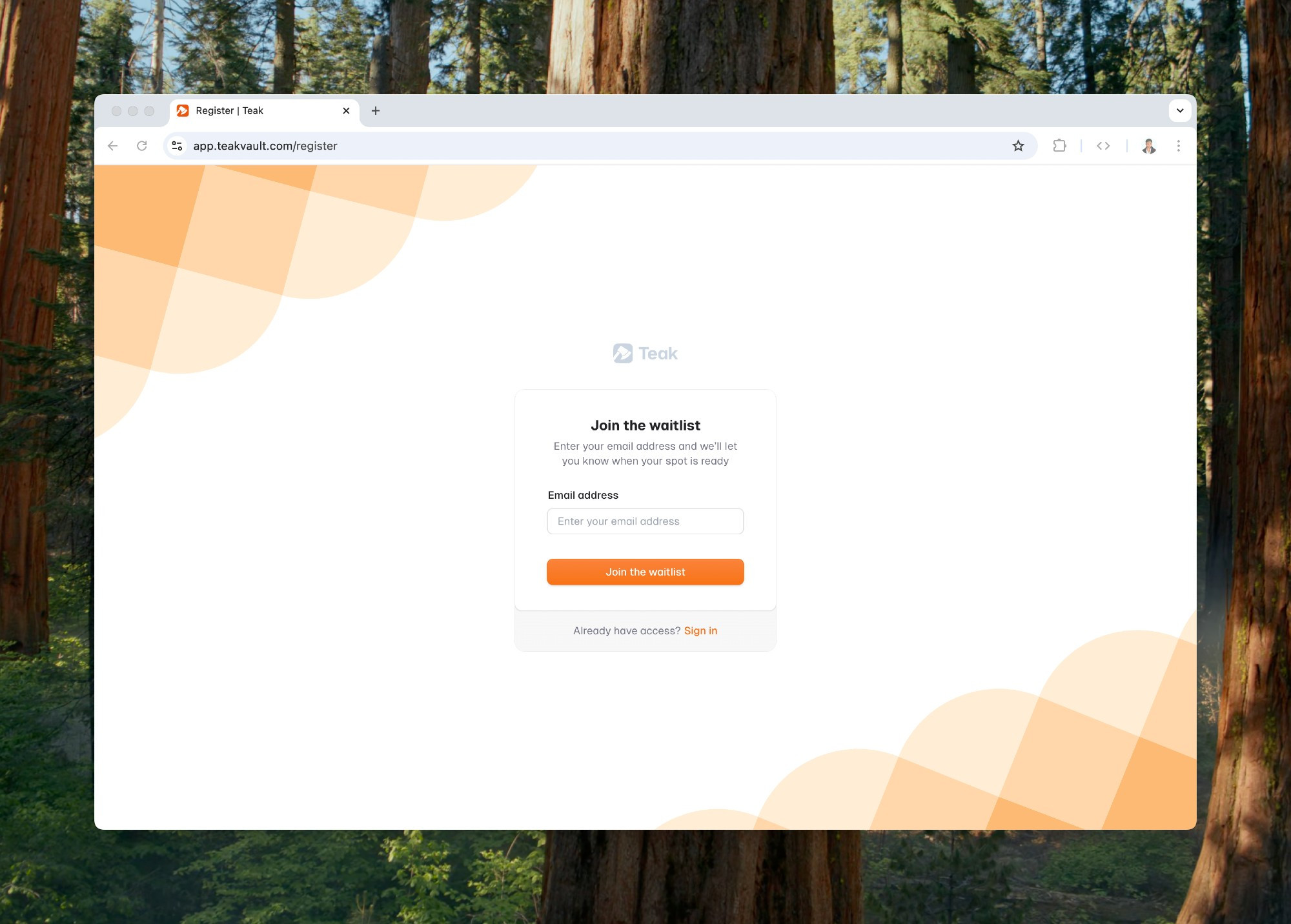The height and width of the screenshot is (924, 1291).
Task: Minimize the browser window
Action: pyautogui.click(x=133, y=111)
